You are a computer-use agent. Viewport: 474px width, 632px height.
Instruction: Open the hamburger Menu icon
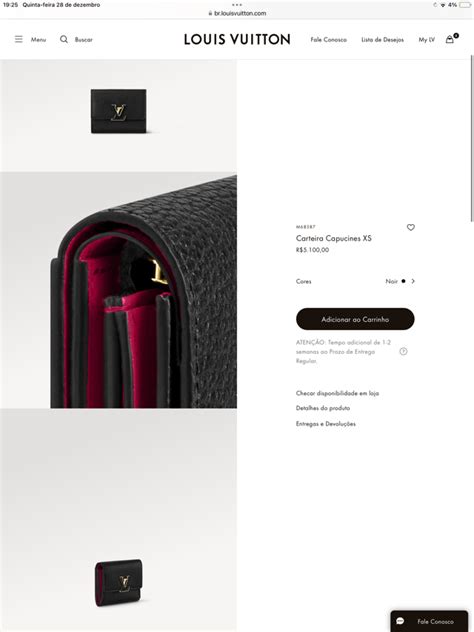(x=19, y=39)
